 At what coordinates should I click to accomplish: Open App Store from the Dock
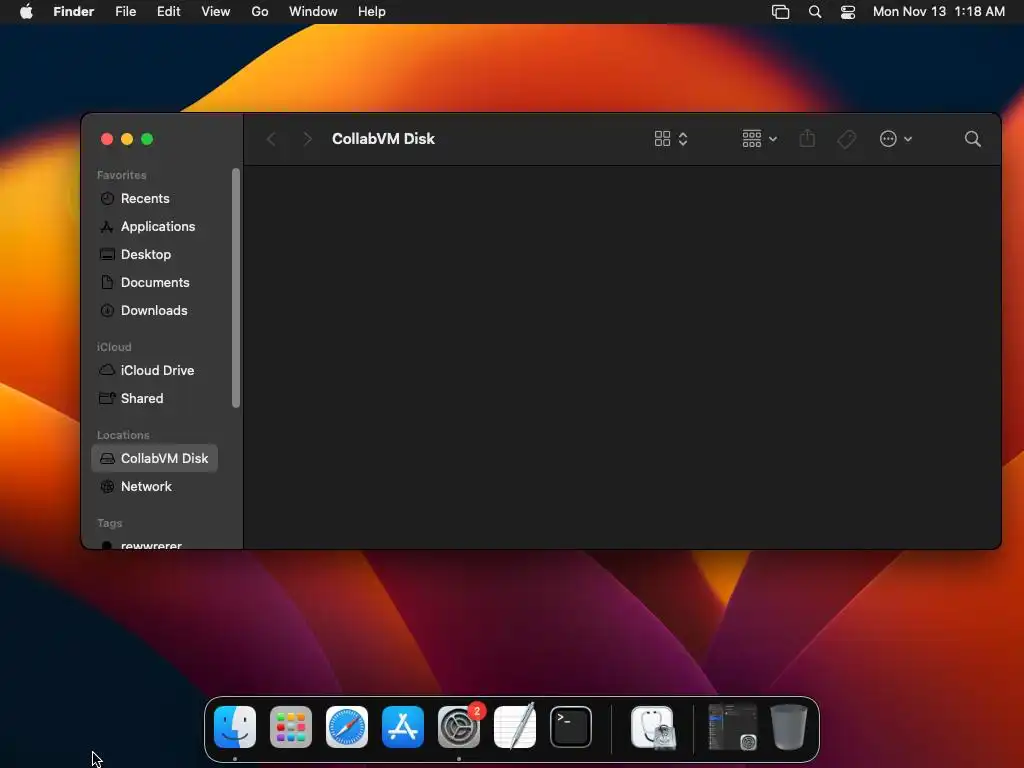pos(403,727)
